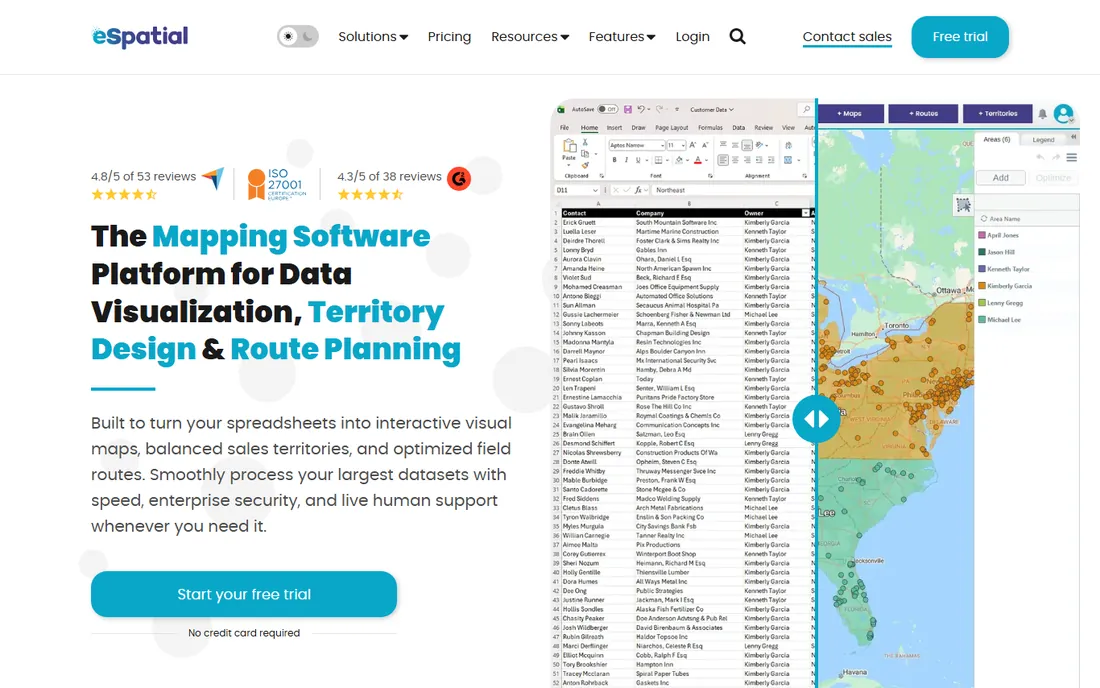Viewport: 1100px width, 688px height.
Task: Click the Add area button
Action: pyautogui.click(x=1000, y=178)
